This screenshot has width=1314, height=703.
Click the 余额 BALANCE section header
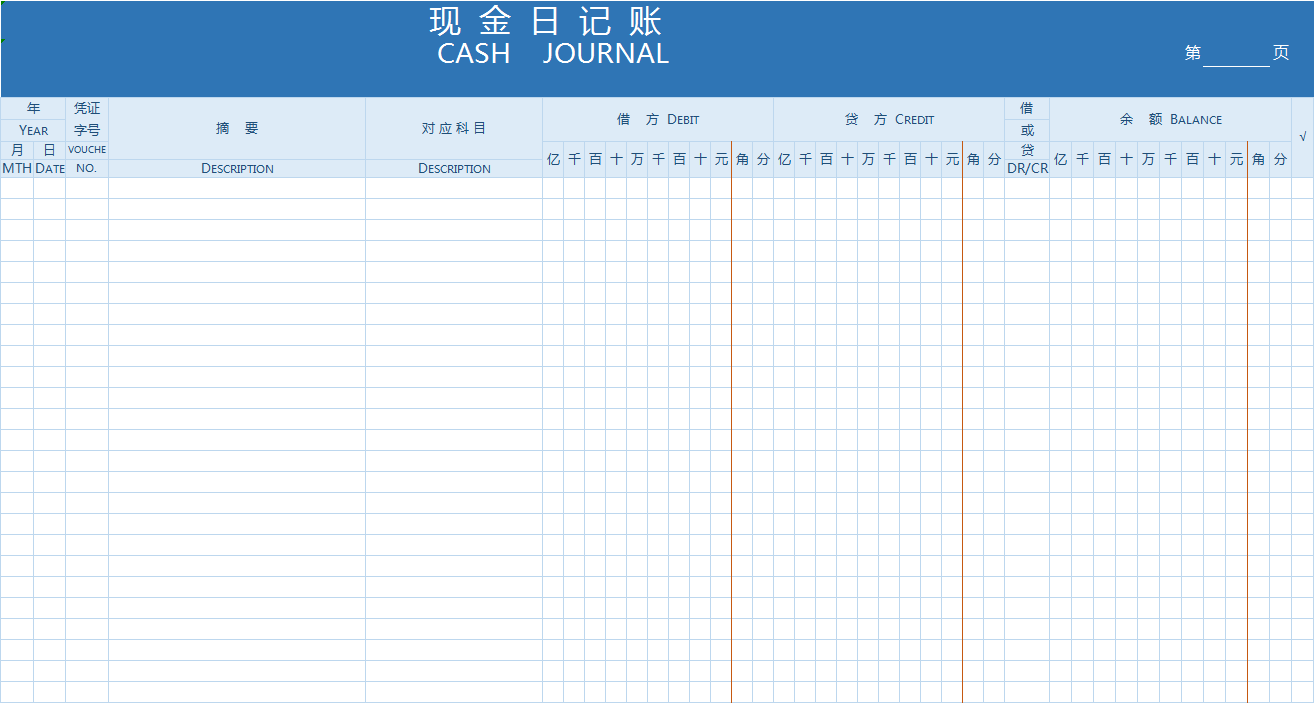pyautogui.click(x=1170, y=119)
